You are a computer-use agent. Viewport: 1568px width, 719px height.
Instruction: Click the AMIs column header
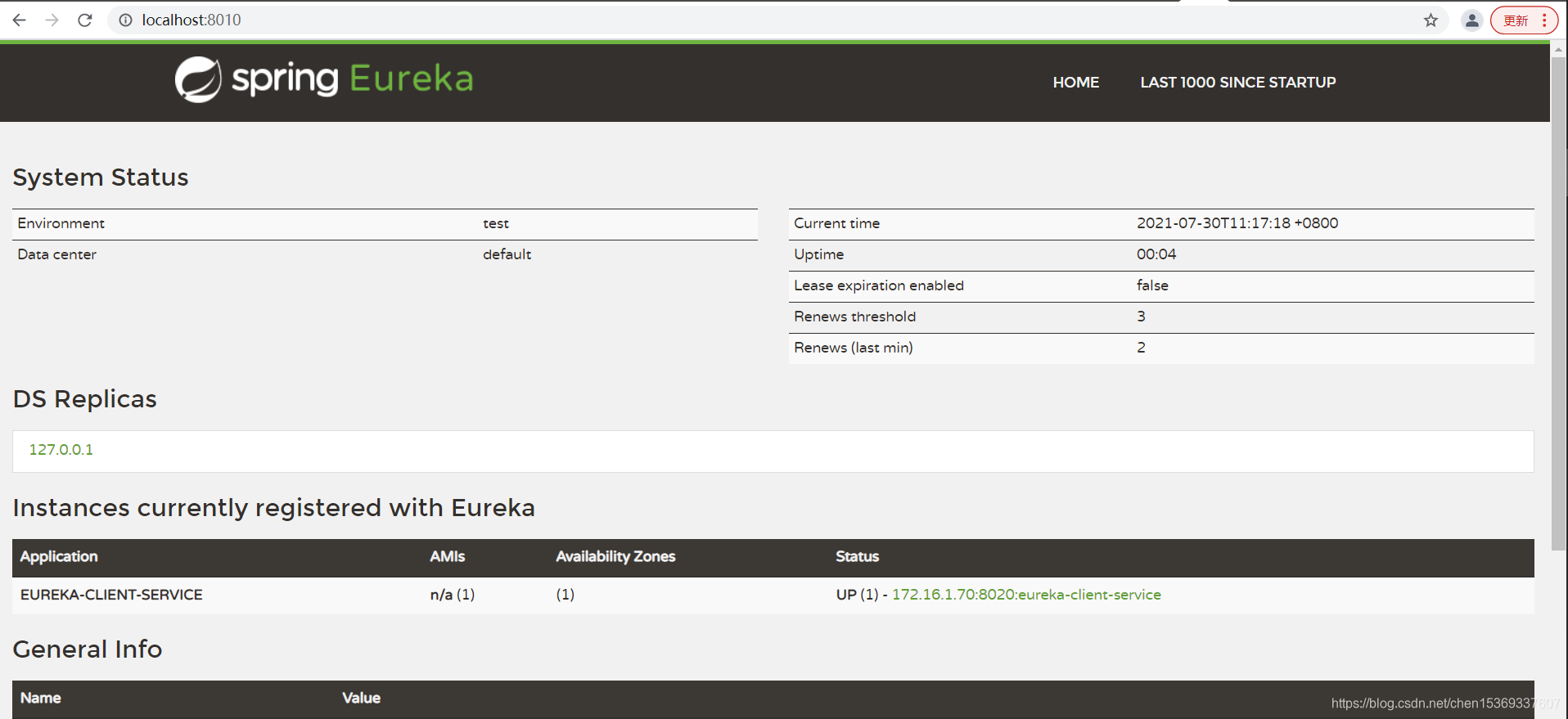pos(447,556)
